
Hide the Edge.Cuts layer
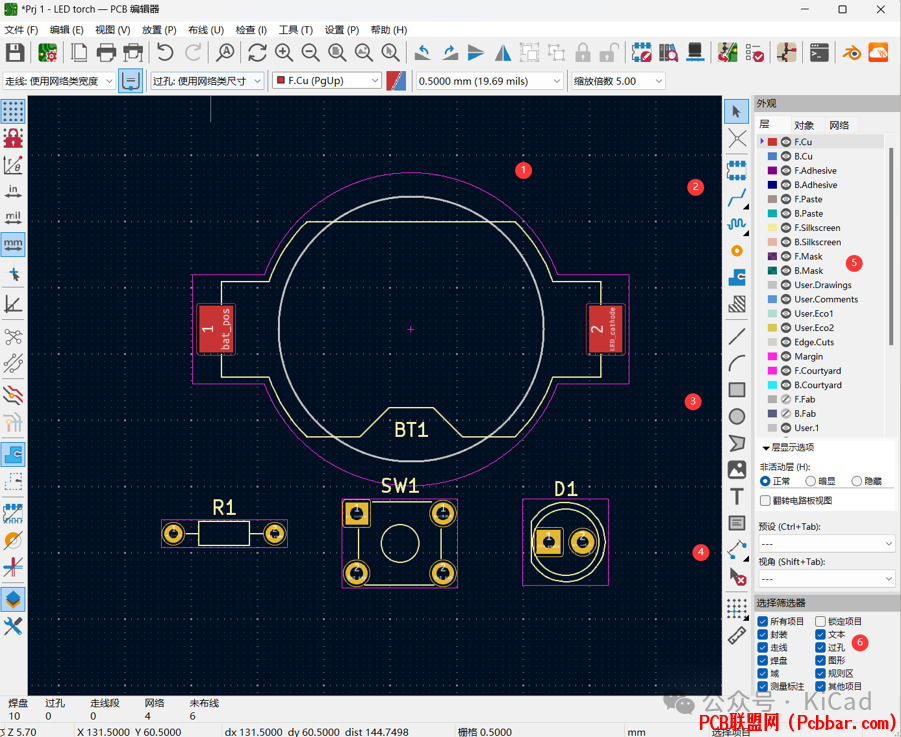786,342
